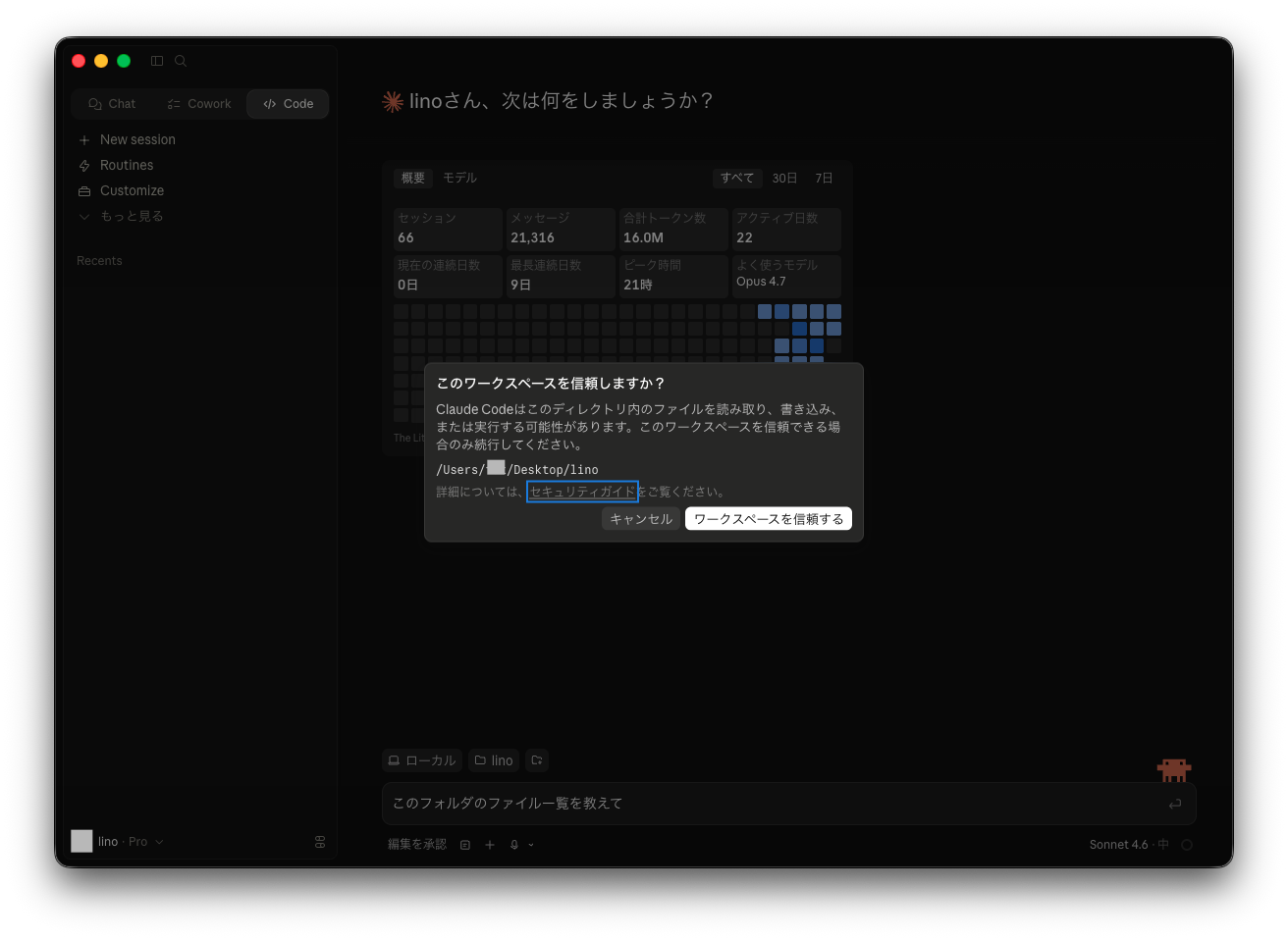Select the 概要 stats tab
Viewport: 1288px width, 940px height.
click(x=413, y=179)
